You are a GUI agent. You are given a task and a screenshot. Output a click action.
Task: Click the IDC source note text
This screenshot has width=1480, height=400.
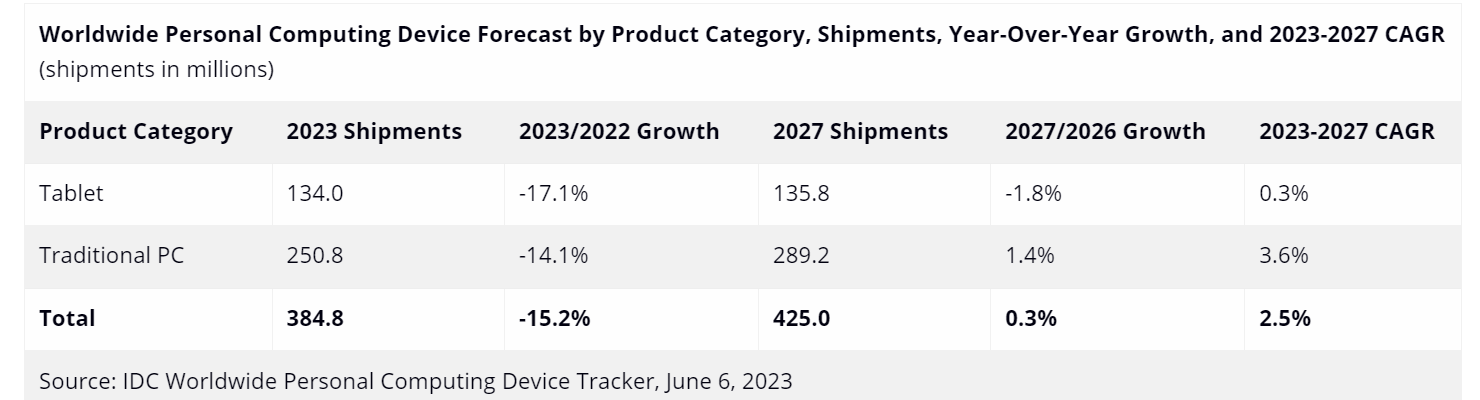coord(415,382)
